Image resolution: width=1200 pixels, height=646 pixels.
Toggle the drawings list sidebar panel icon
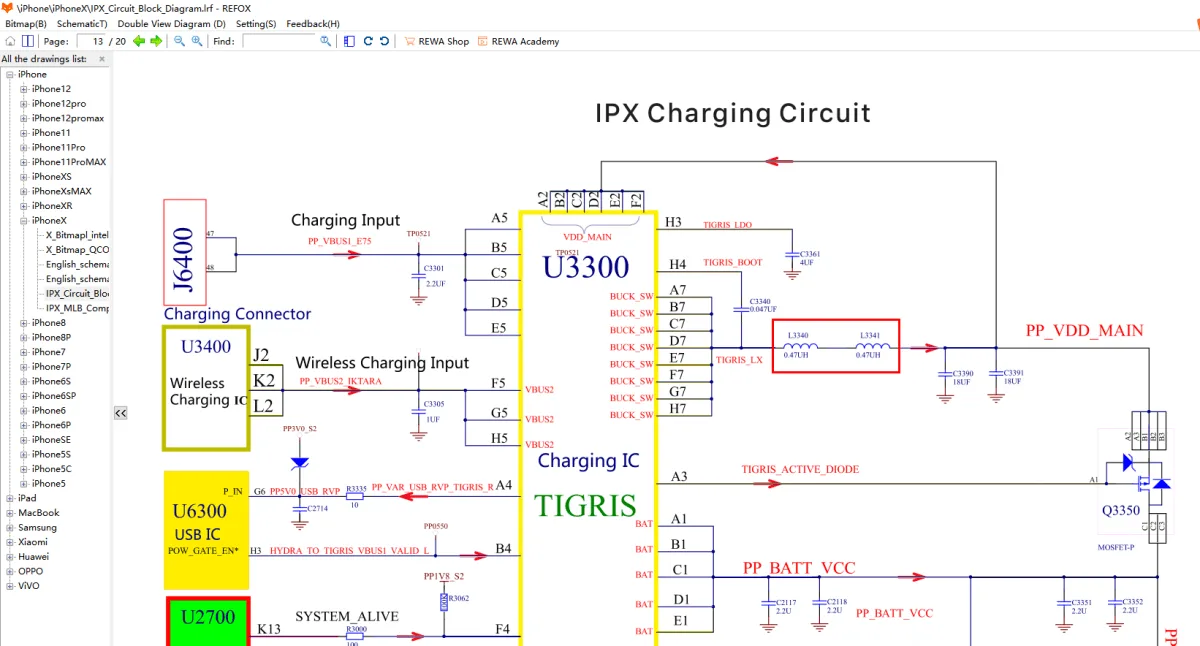pos(349,41)
